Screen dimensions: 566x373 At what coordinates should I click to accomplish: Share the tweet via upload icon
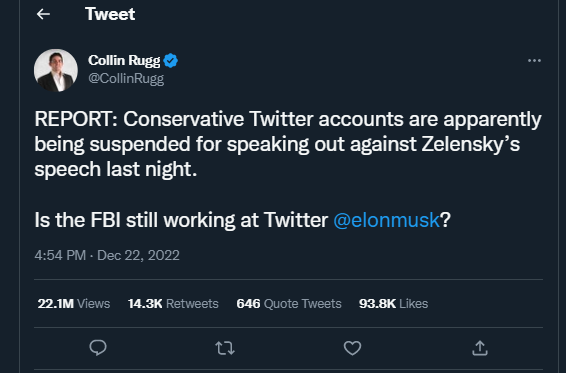480,348
